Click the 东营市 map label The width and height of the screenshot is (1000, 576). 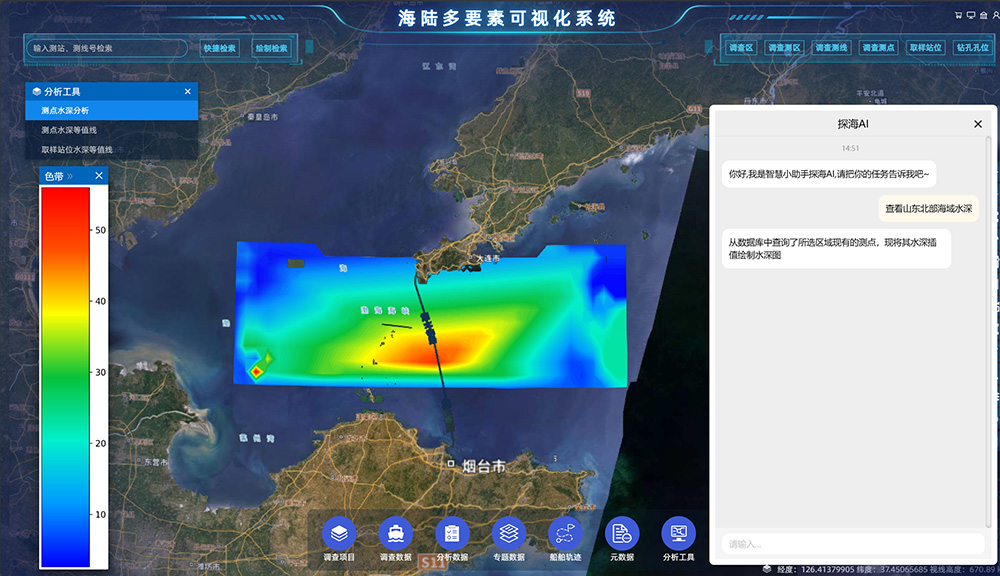tap(156, 462)
